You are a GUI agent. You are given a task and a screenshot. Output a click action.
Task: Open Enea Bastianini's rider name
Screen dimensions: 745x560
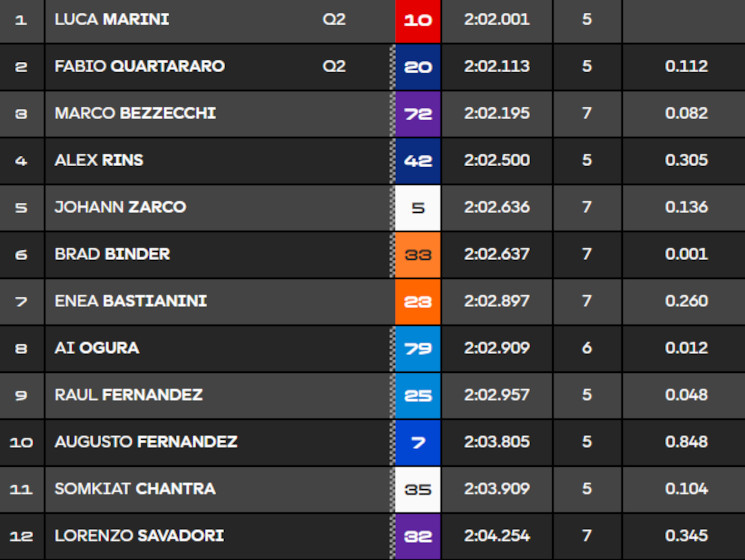point(131,301)
